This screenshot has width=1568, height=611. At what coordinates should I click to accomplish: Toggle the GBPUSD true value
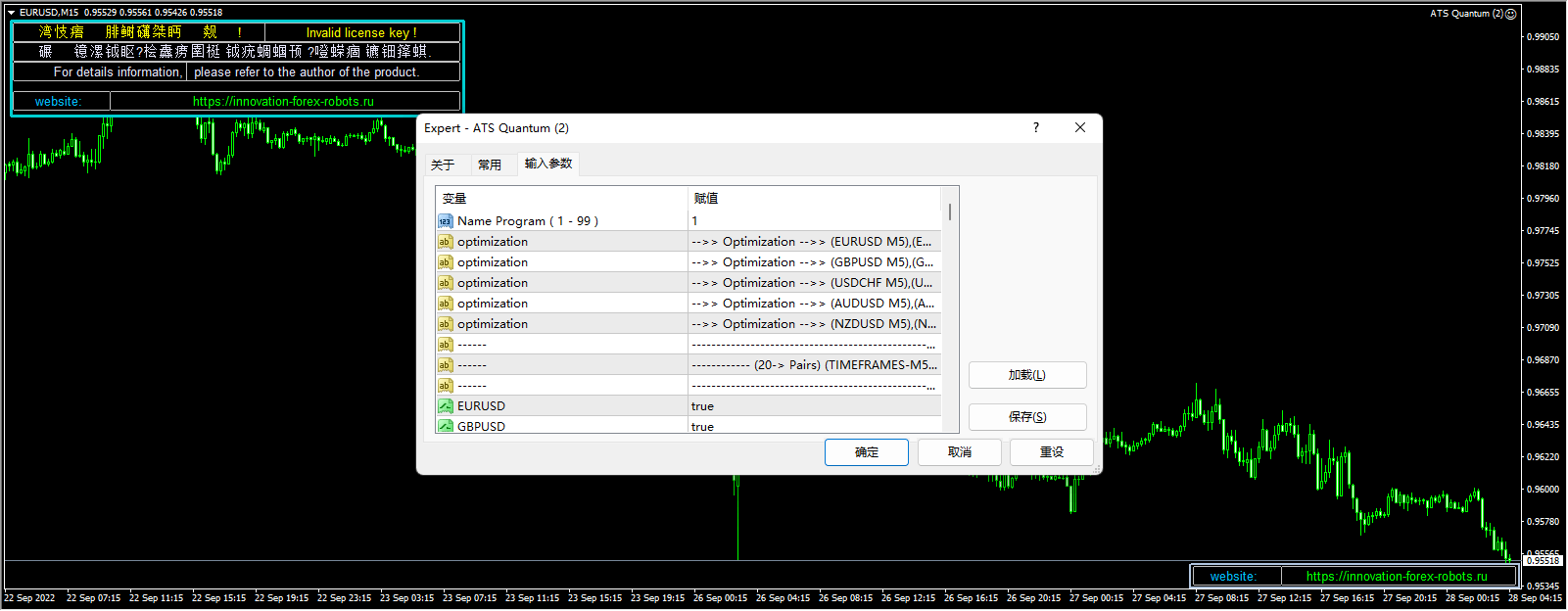tap(702, 426)
